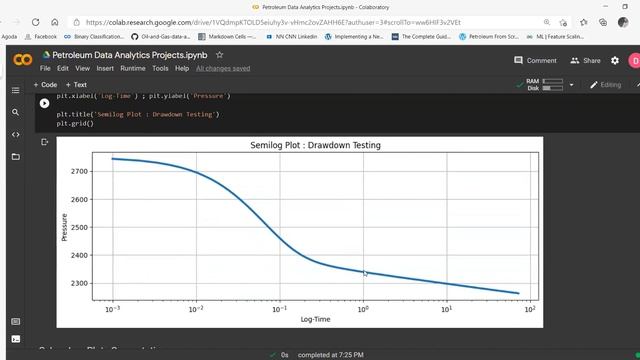
Task: Click the plt.title code line
Action: click(138, 114)
